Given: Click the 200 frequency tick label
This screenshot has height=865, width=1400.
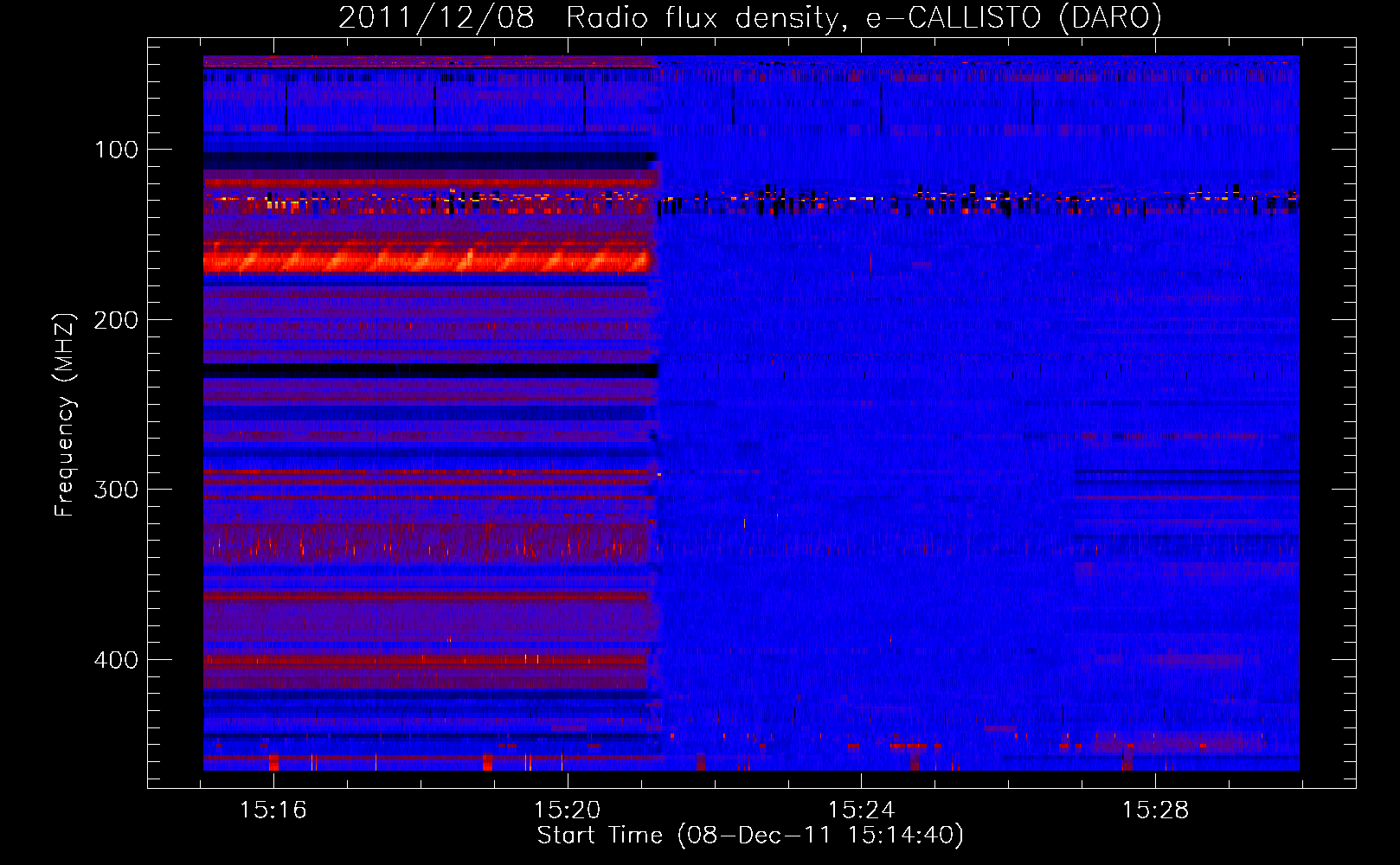Looking at the screenshot, I should [x=116, y=320].
